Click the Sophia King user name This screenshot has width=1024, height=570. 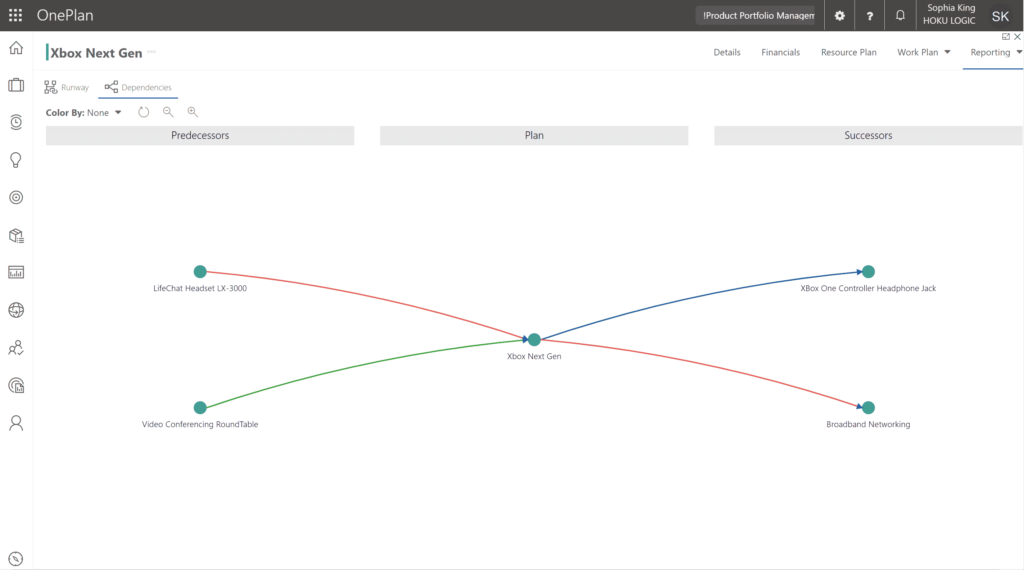pos(951,8)
